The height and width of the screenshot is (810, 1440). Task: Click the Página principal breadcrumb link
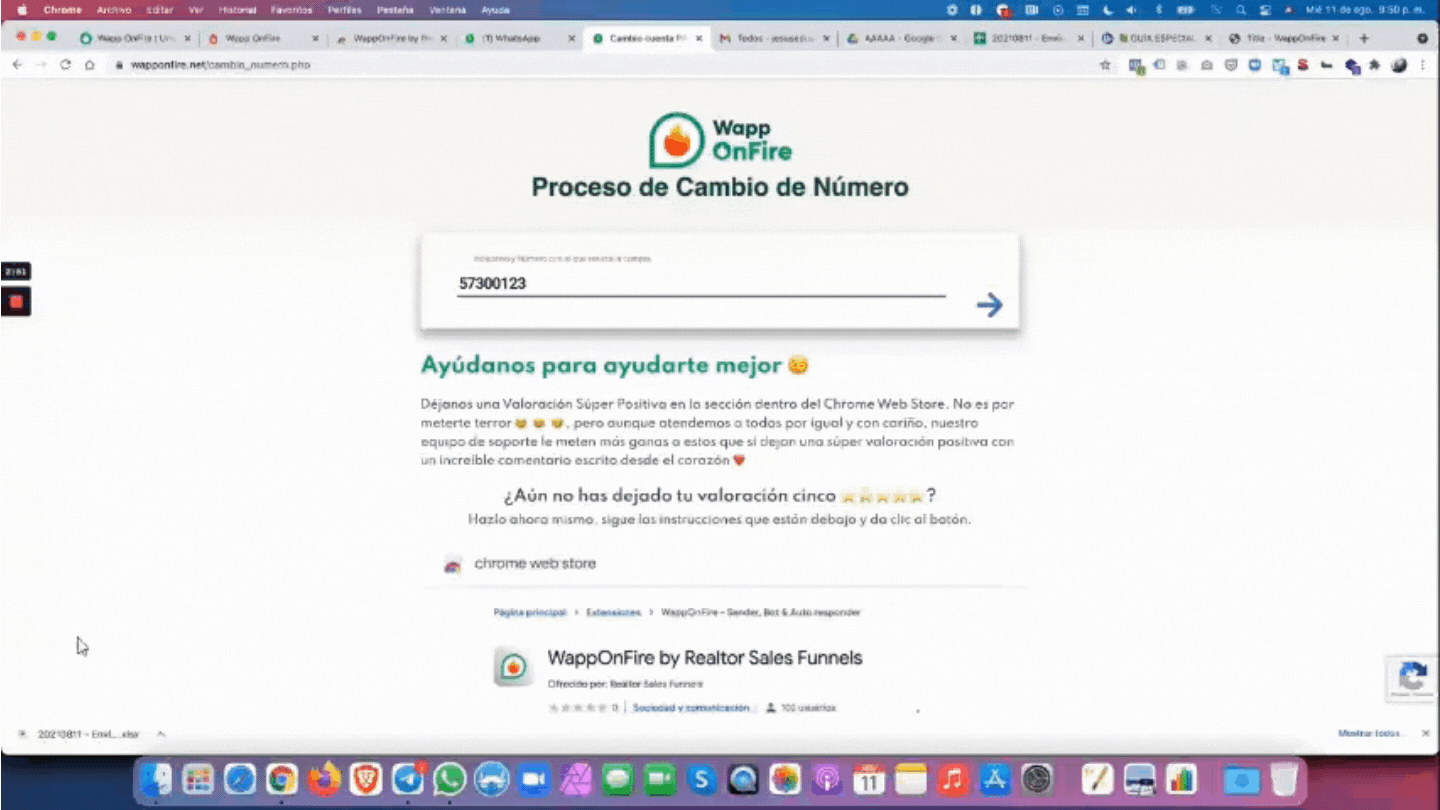click(x=530, y=612)
